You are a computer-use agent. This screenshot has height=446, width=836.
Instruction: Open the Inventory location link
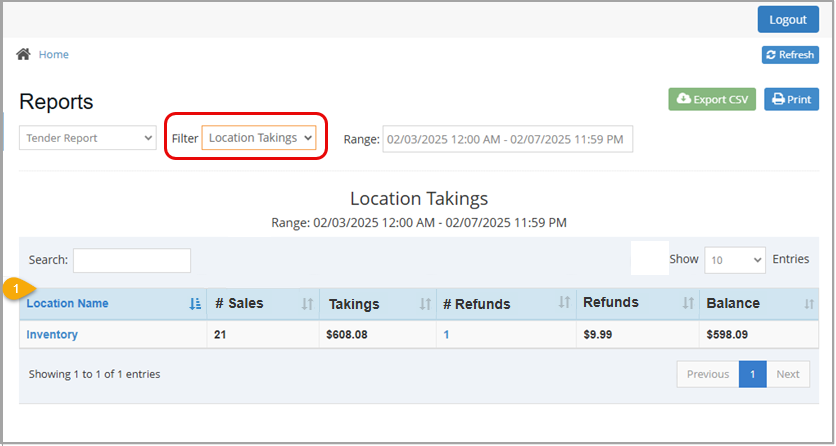coord(52,335)
